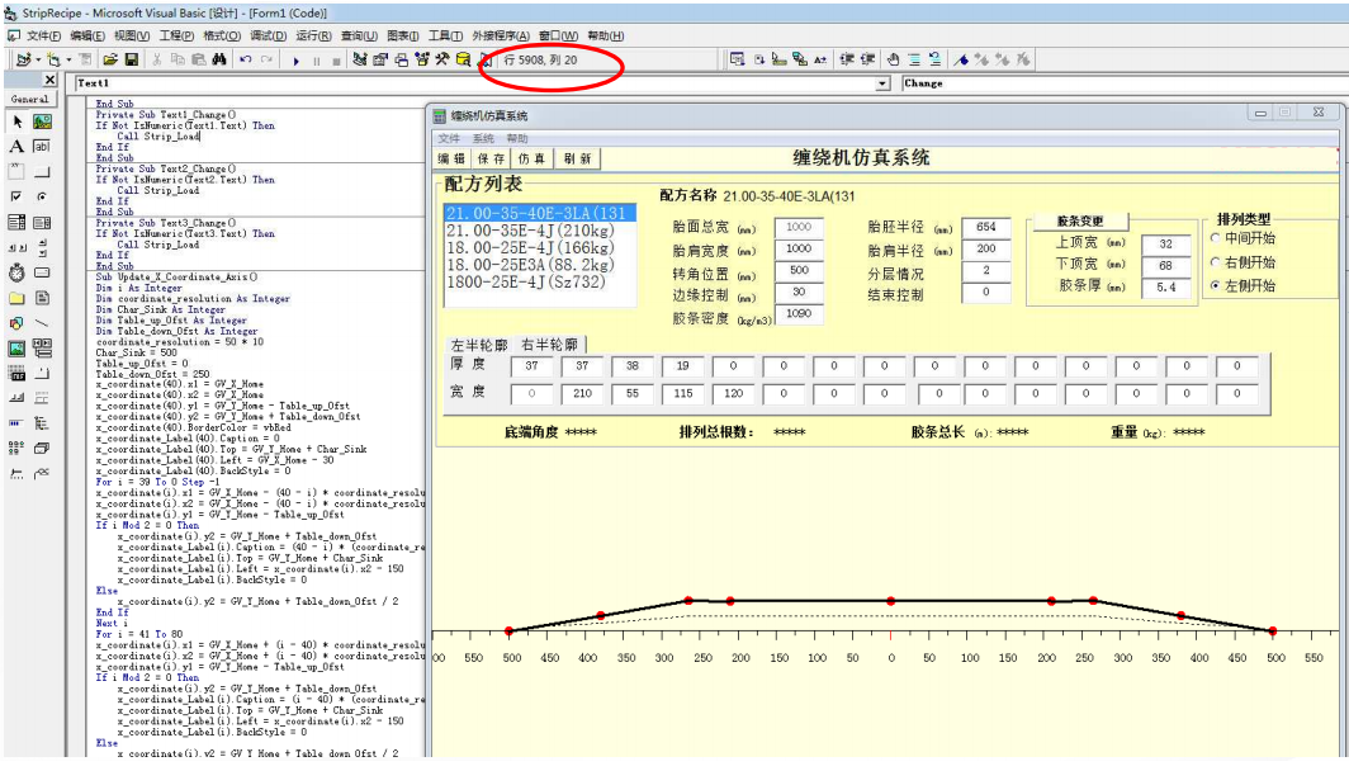Select the 中间开始 radio option
Screen dimensions: 1349x761
click(1243, 239)
